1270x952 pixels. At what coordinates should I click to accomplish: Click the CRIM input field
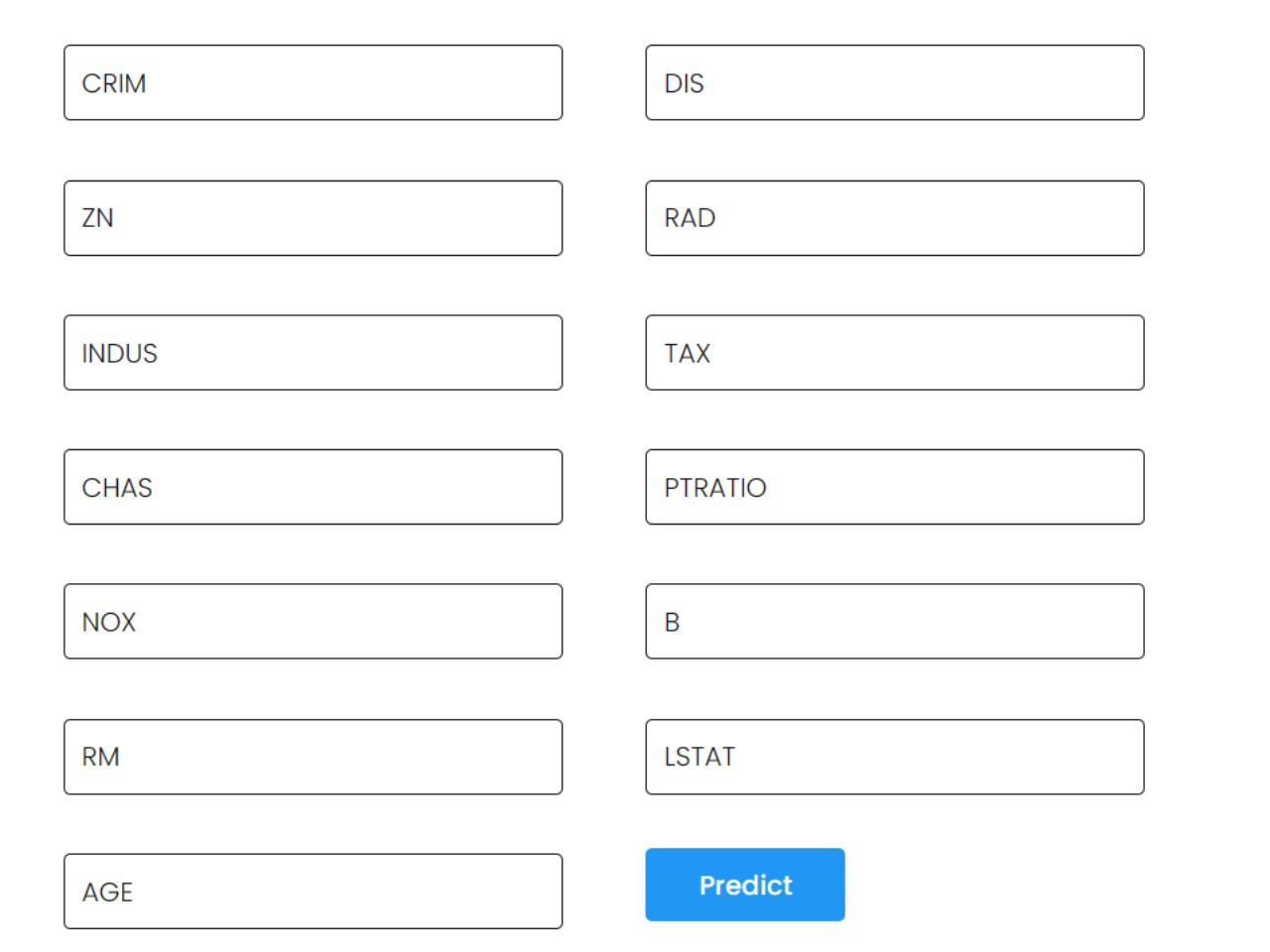pos(314,82)
